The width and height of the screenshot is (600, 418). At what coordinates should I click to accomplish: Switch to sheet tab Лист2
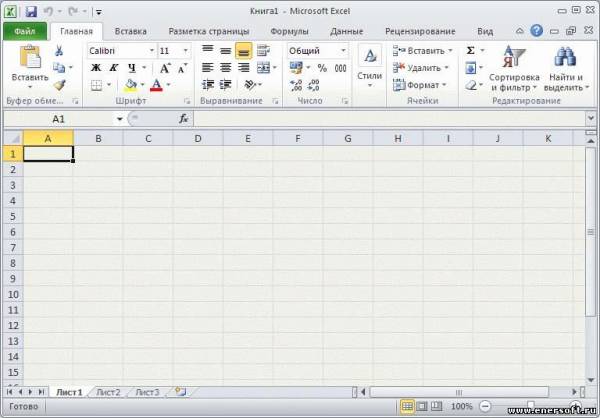(108, 392)
